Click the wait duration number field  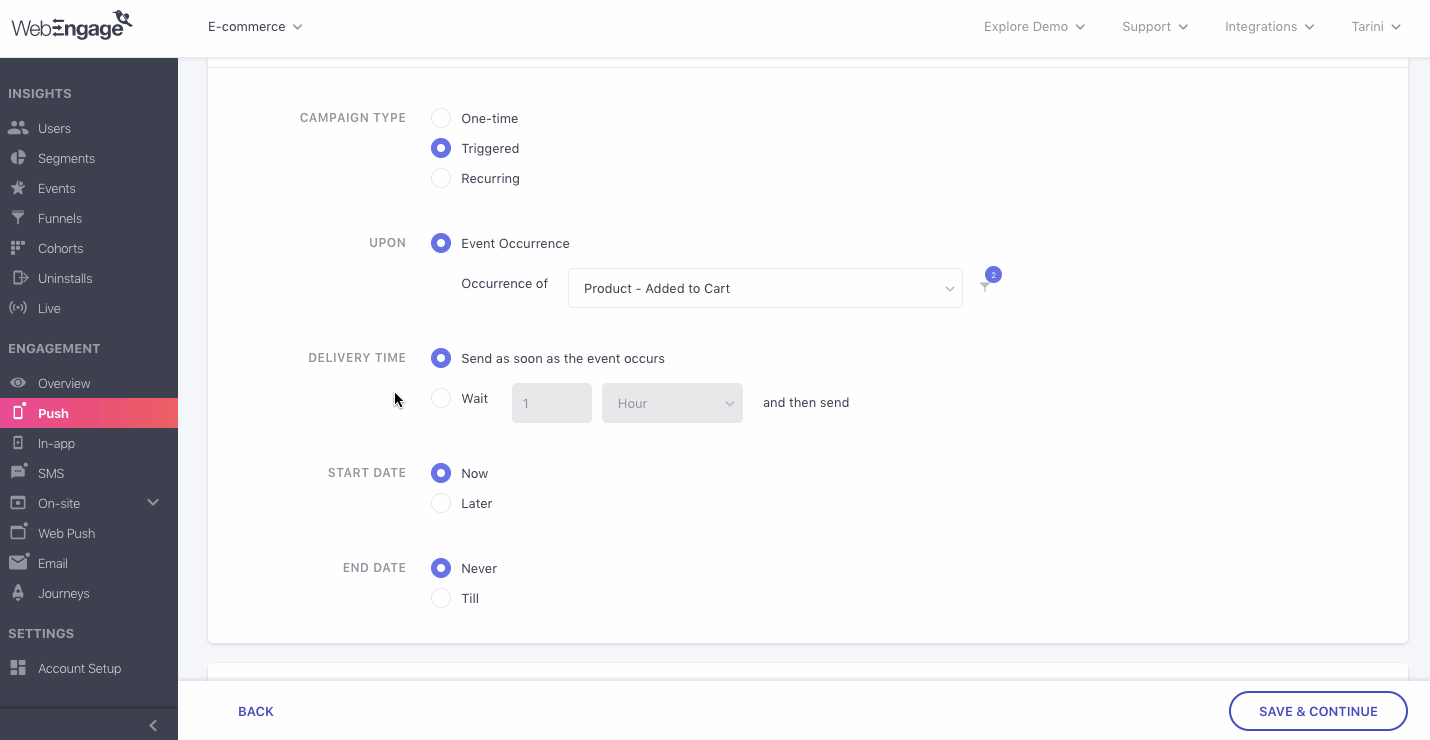coord(552,403)
